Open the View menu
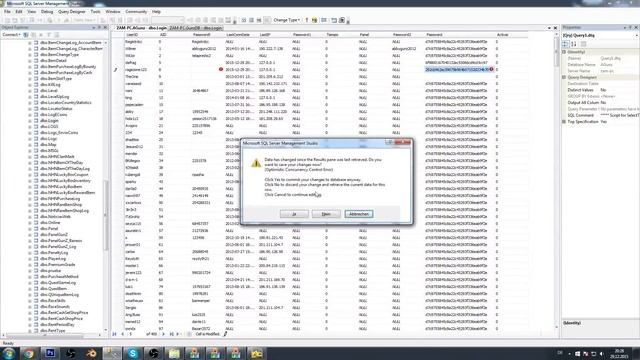Screen dimensions: 640x360 coord(31,12)
